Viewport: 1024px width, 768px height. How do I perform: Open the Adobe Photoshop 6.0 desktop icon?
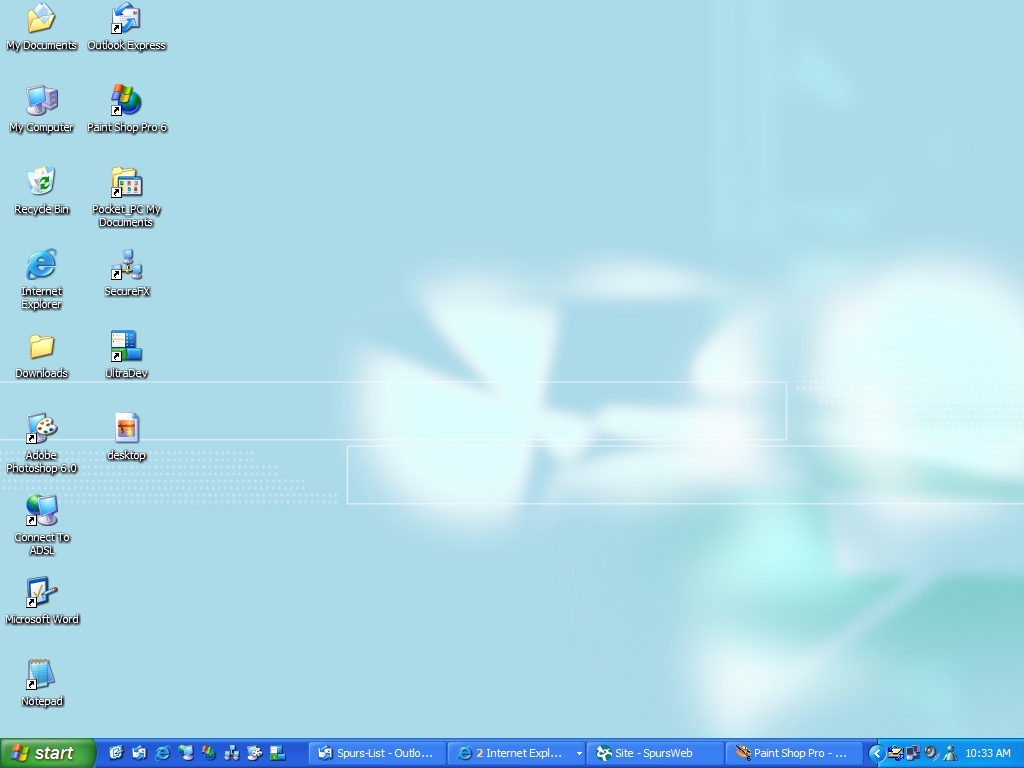click(41, 429)
